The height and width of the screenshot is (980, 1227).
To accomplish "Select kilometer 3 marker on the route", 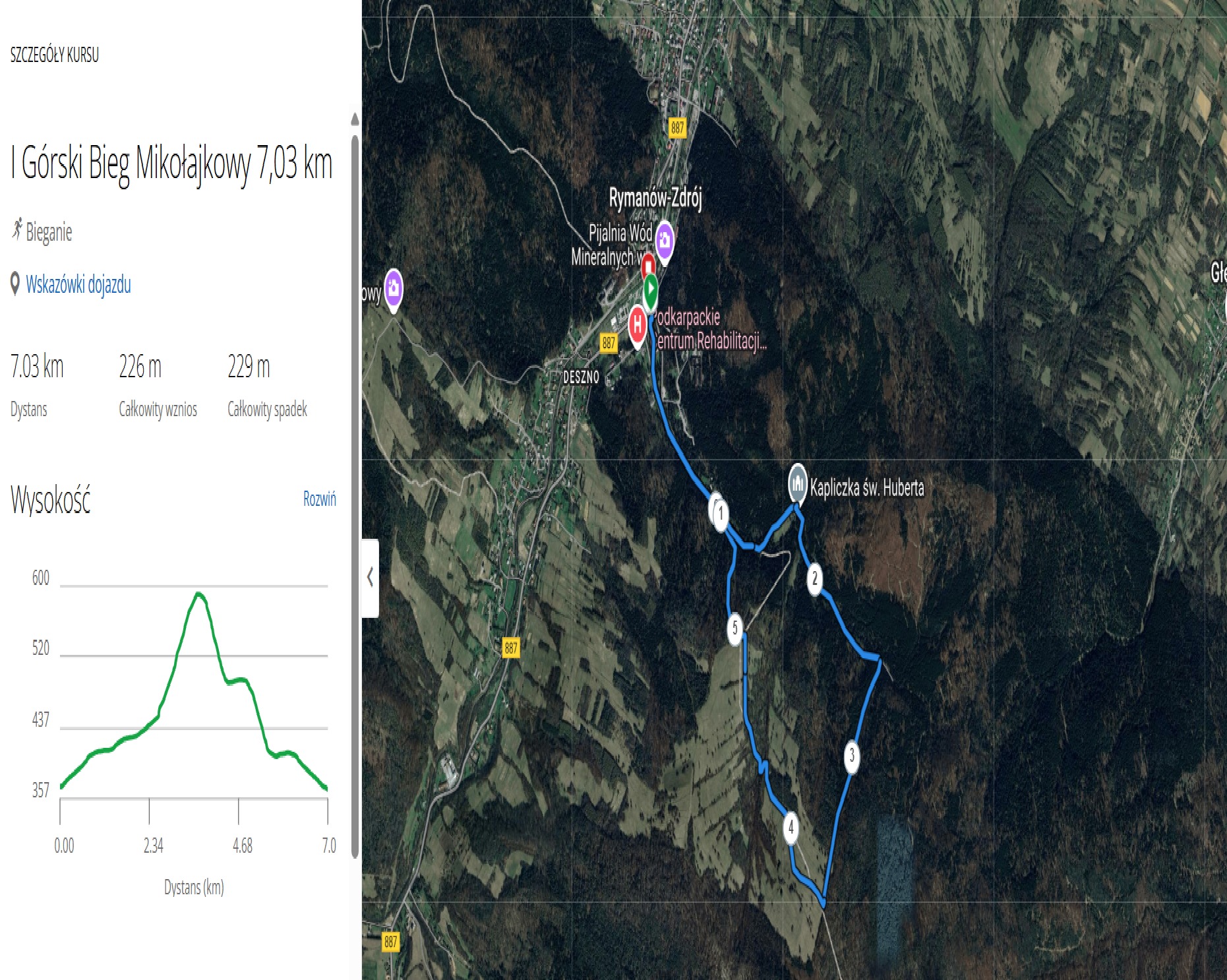I will click(852, 755).
